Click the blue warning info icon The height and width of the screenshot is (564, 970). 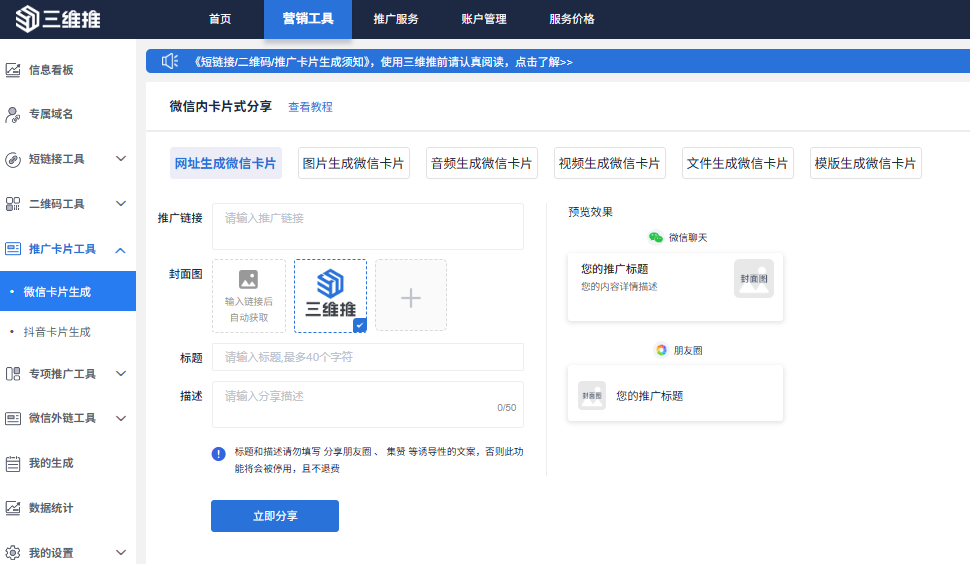point(218,454)
